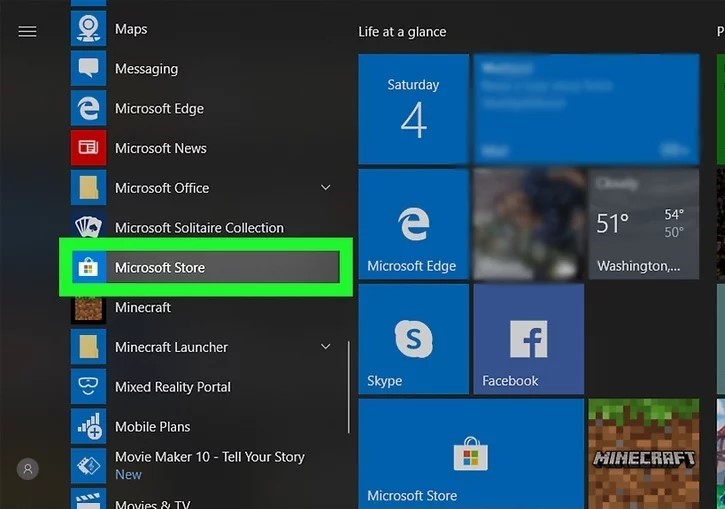Click the Microsoft Store bag icon in list
This screenshot has height=509, width=725.
(88, 267)
